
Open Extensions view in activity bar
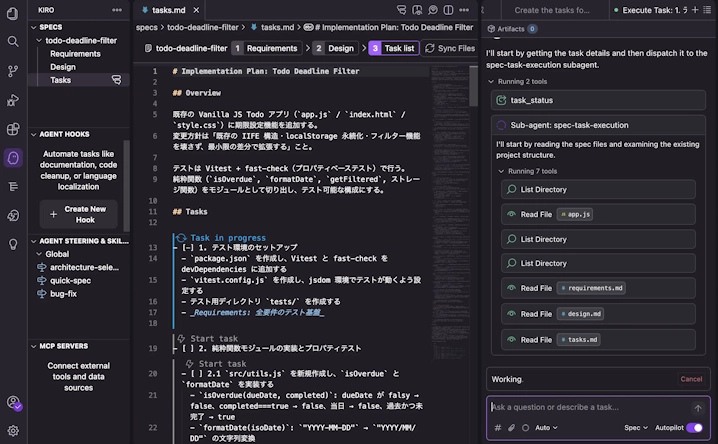[x=13, y=129]
